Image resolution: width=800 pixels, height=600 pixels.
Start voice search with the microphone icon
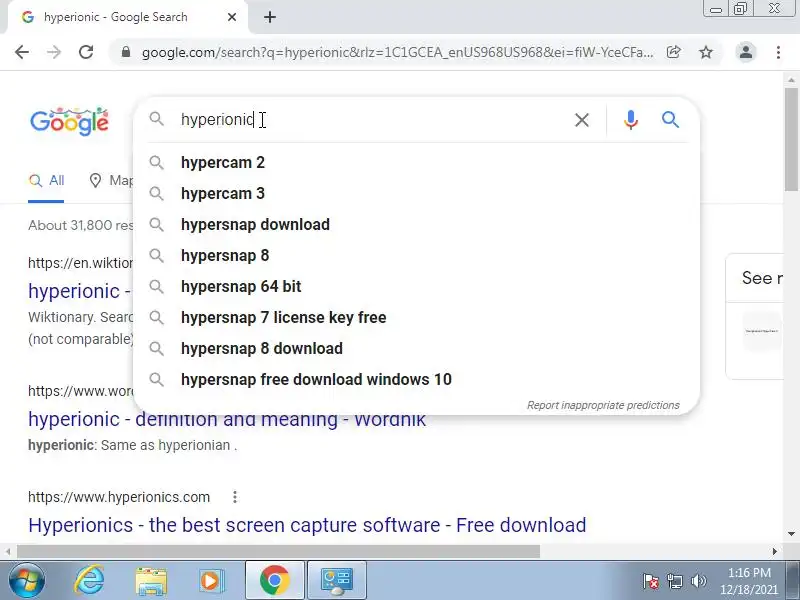coord(631,120)
